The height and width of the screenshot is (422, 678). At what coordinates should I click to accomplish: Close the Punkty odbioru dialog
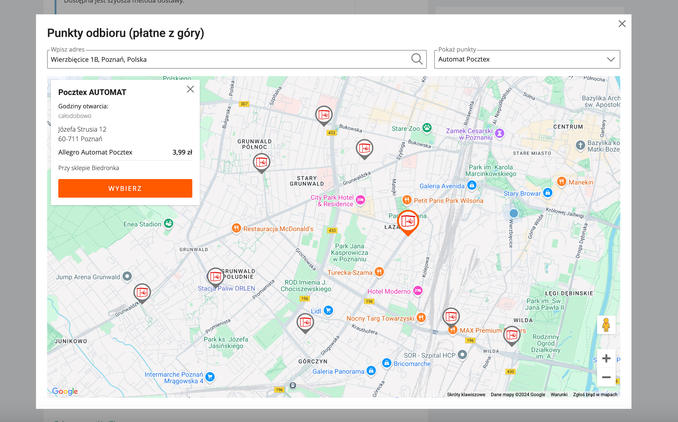(622, 24)
